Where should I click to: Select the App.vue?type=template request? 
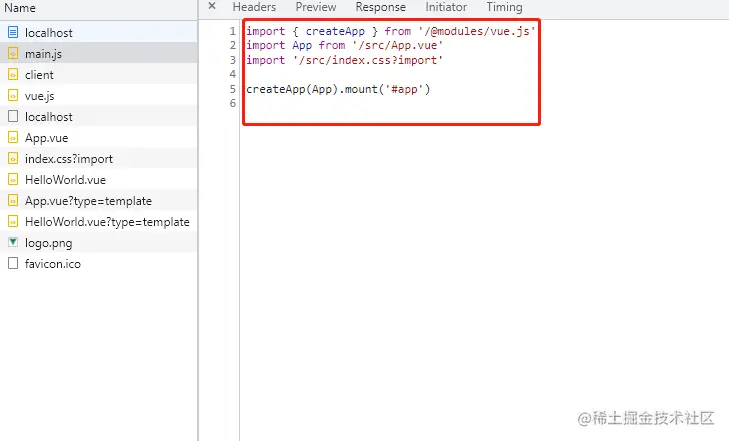[99, 200]
